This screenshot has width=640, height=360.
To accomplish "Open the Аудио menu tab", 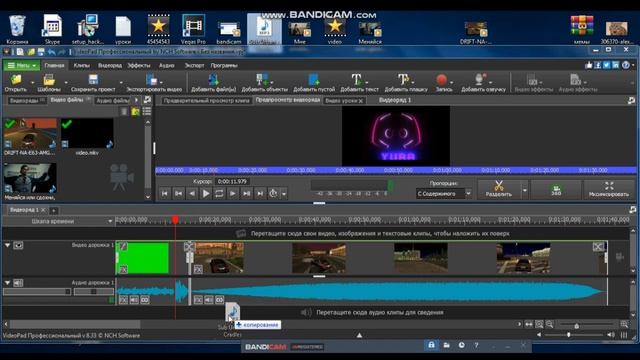I will coord(167,65).
